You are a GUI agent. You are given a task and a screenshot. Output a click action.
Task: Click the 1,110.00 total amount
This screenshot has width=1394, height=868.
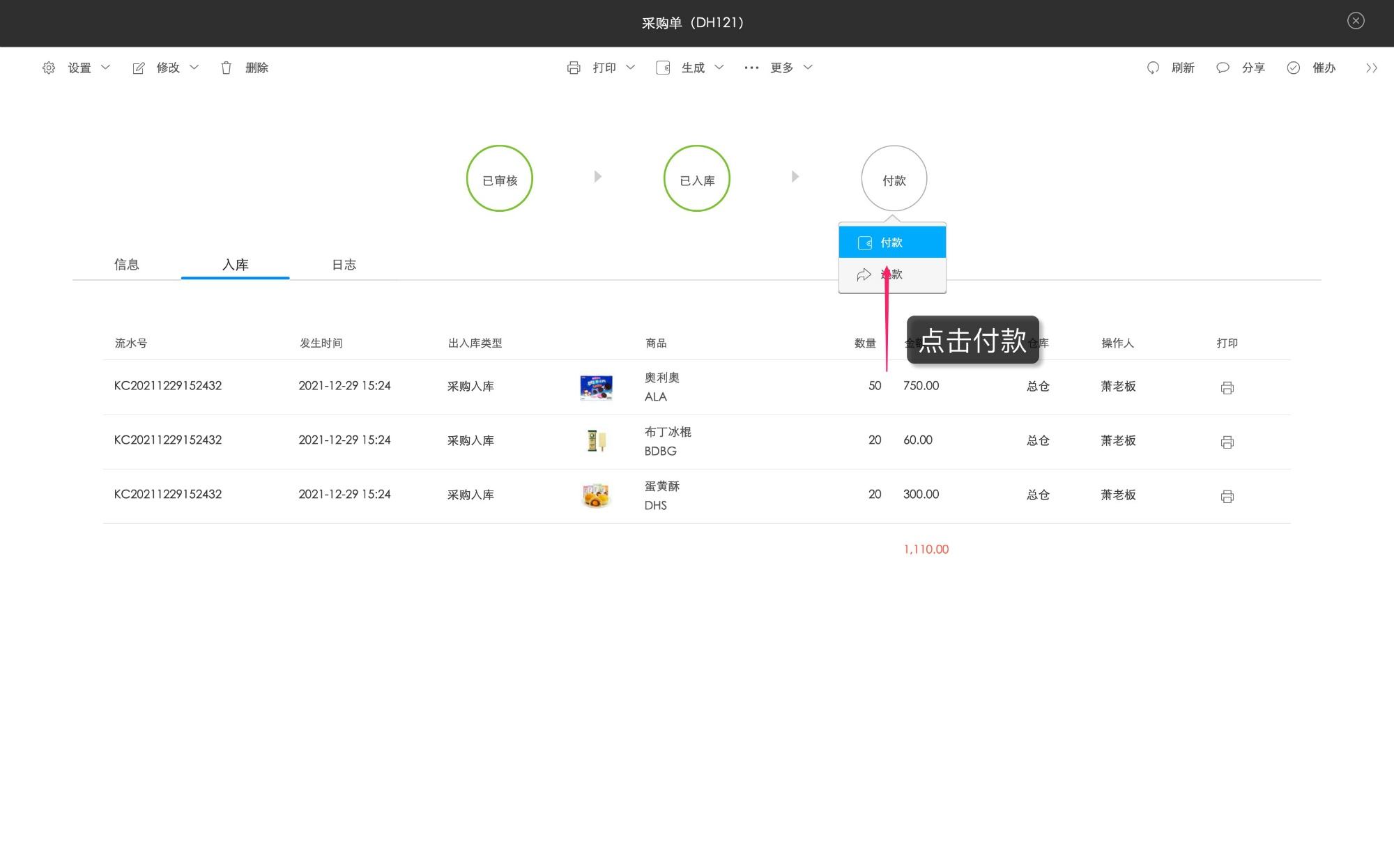click(x=926, y=549)
